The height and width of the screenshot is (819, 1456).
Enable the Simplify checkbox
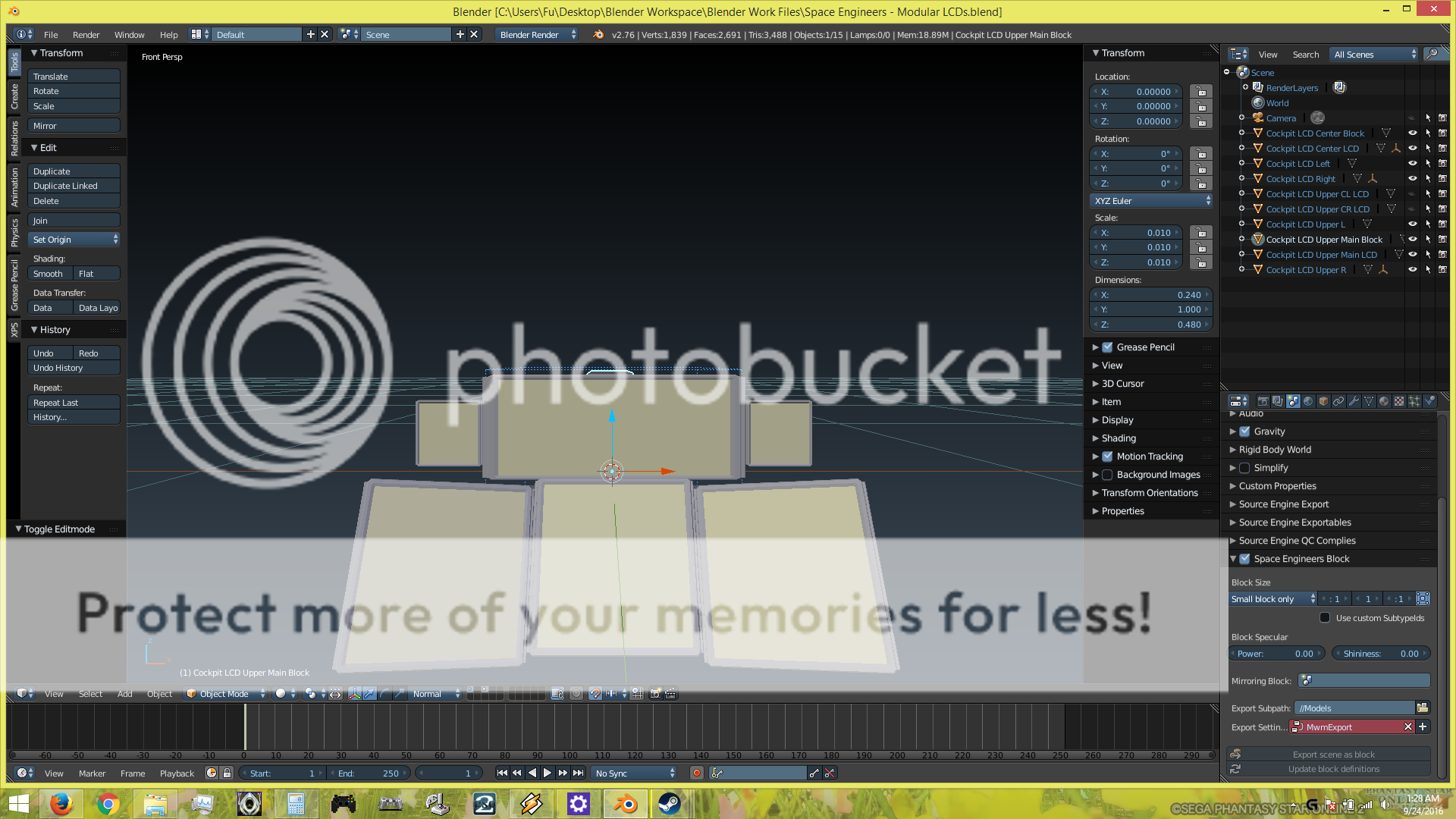pos(1244,468)
